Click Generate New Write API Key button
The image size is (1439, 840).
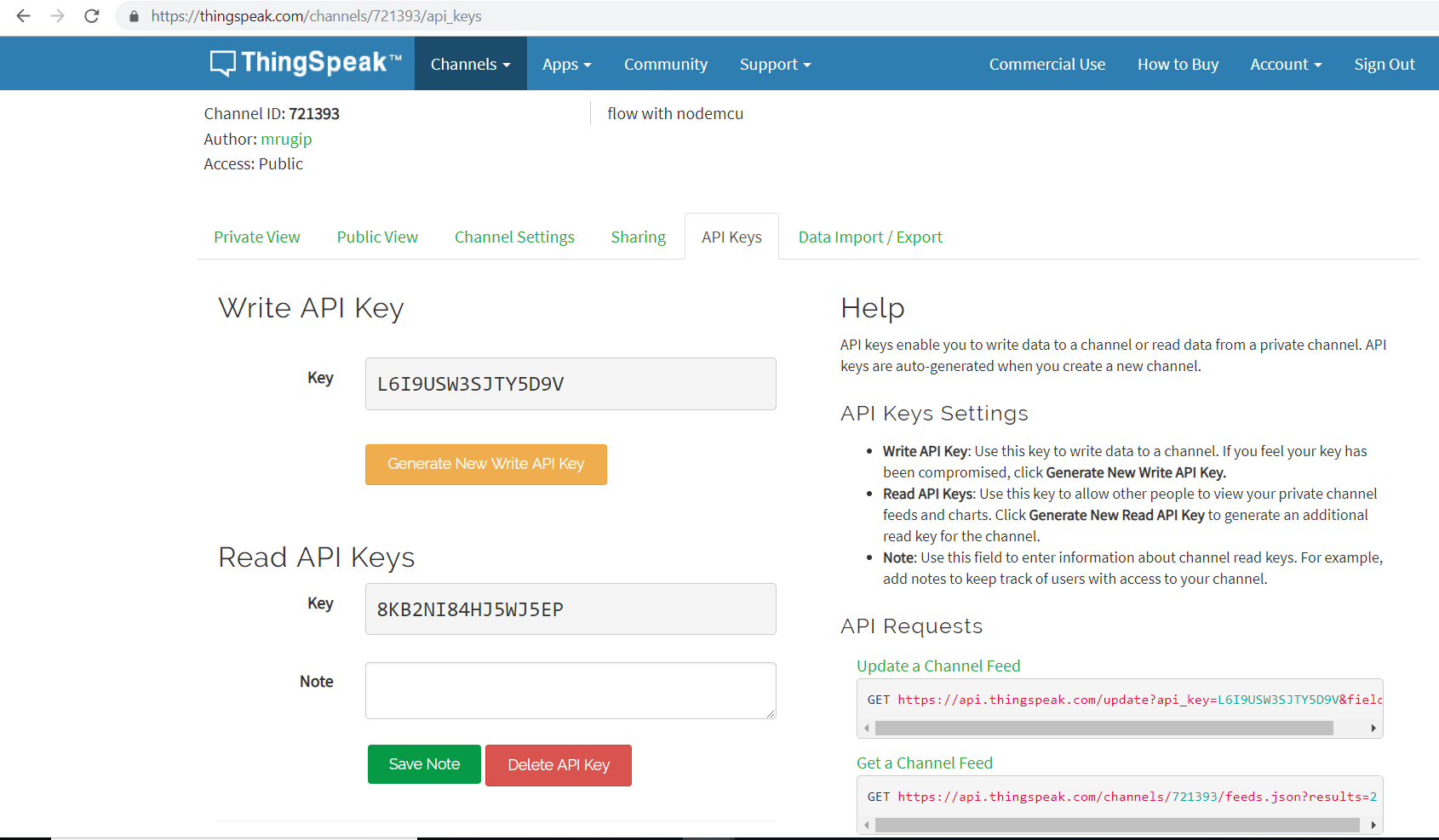coord(486,464)
